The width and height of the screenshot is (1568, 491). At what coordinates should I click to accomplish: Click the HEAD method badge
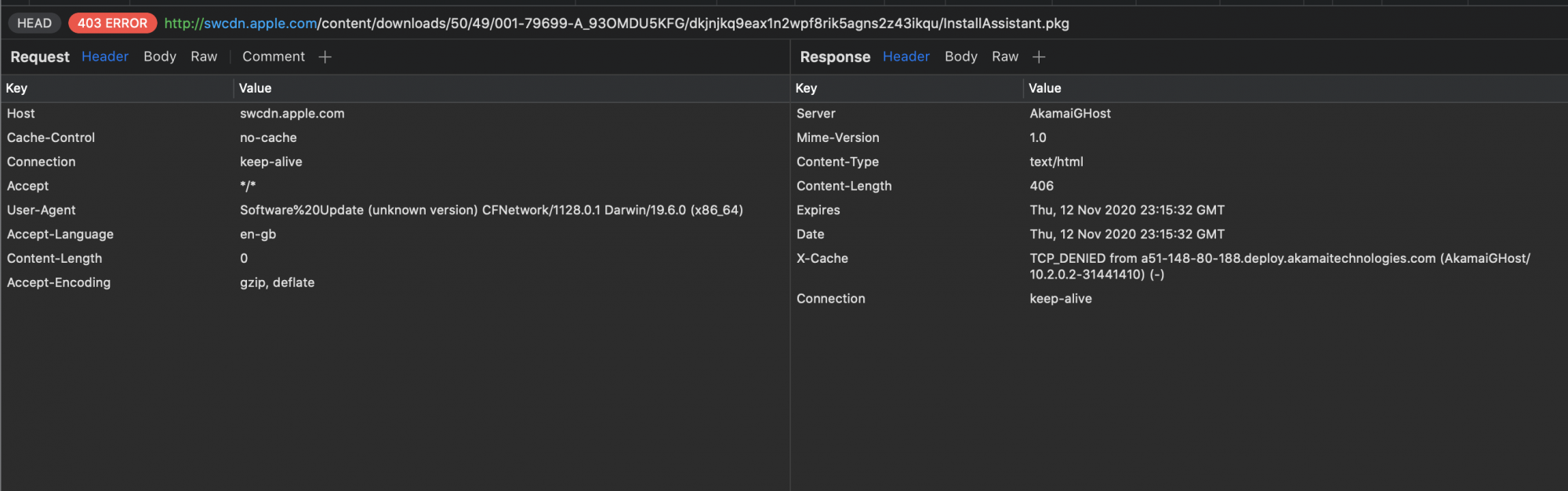(x=34, y=24)
